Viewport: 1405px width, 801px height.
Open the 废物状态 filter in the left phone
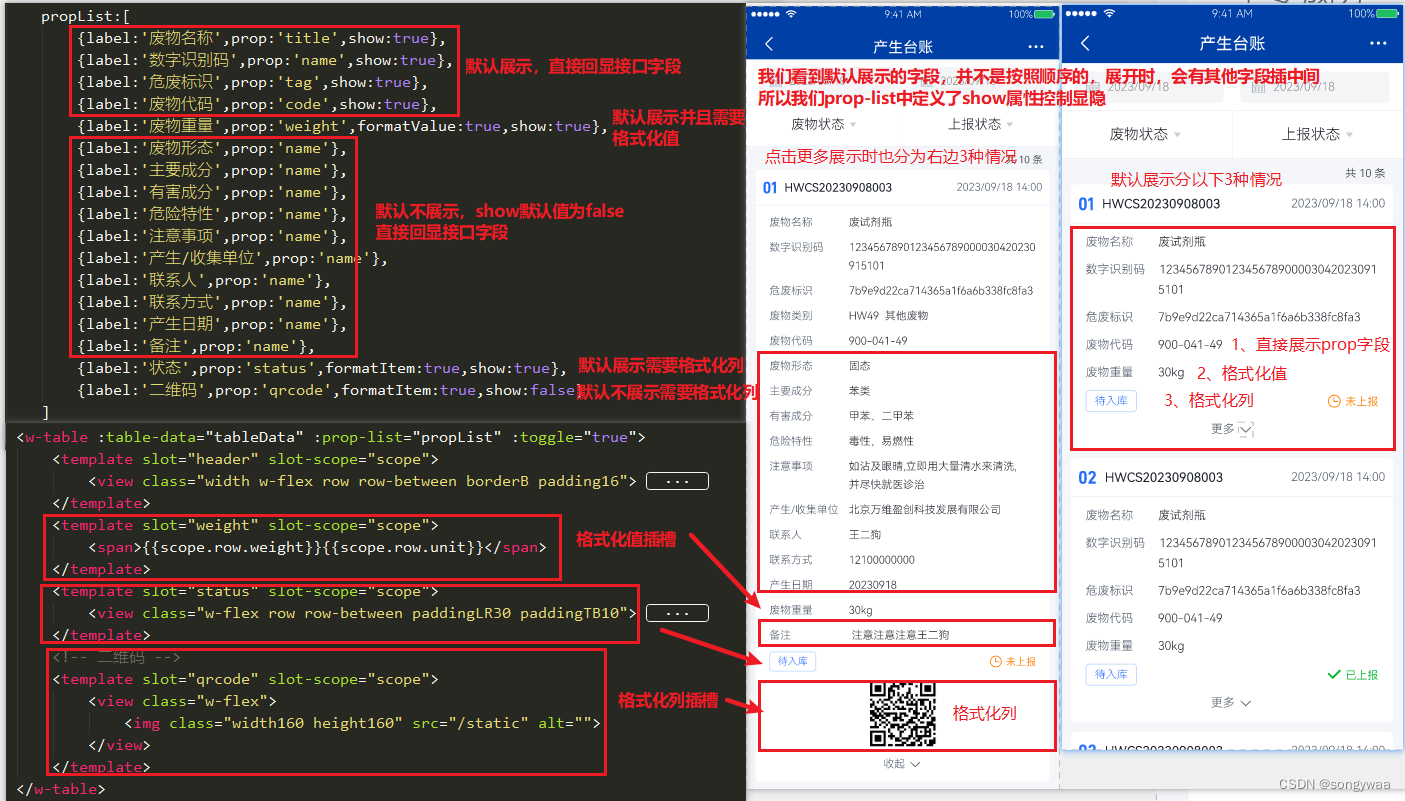(x=824, y=124)
